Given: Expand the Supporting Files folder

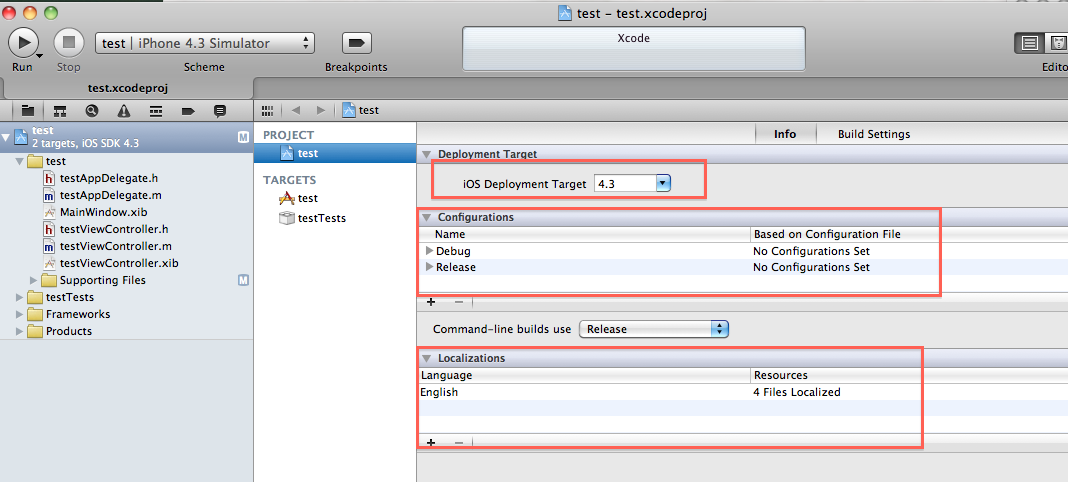Looking at the screenshot, I should click(x=34, y=280).
